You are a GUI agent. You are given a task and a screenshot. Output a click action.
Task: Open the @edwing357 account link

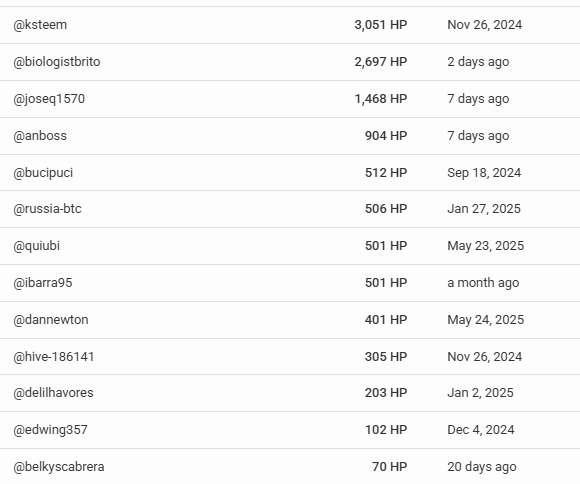[x=50, y=430]
